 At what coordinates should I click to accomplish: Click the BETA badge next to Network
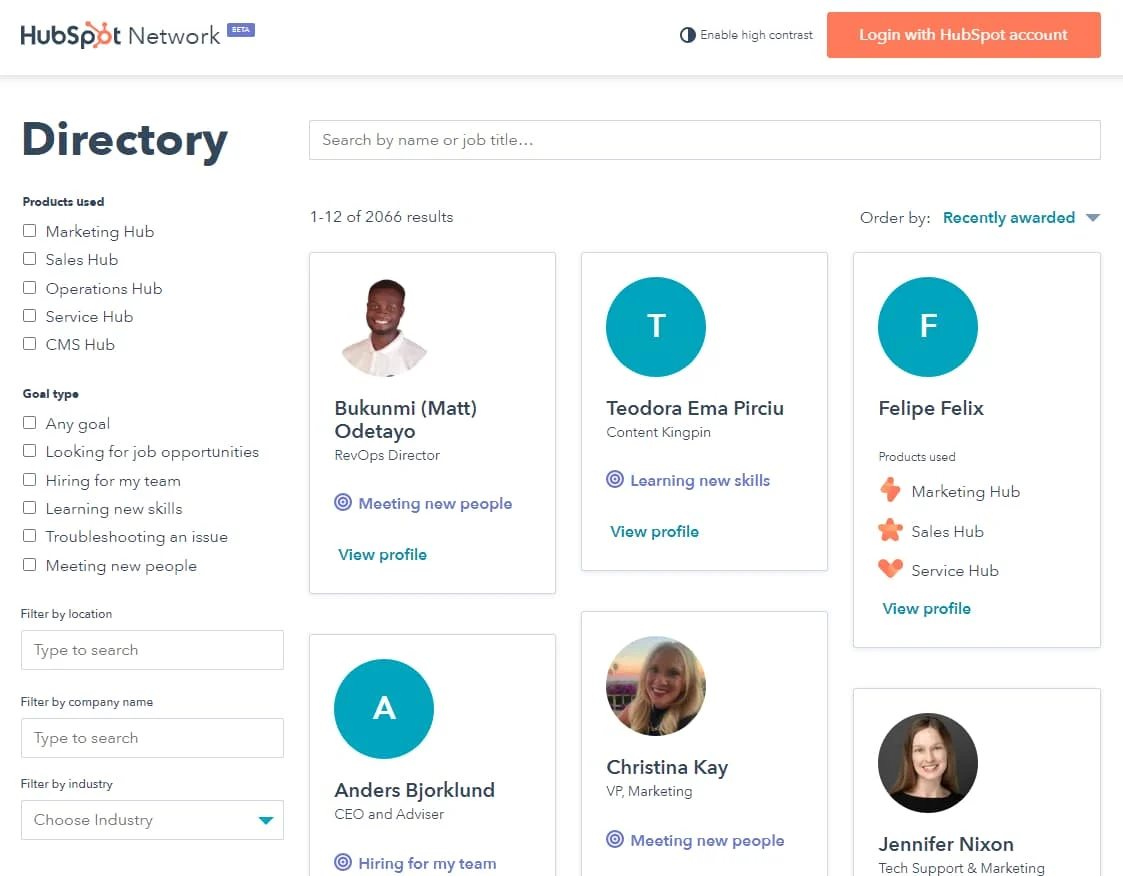tap(241, 30)
